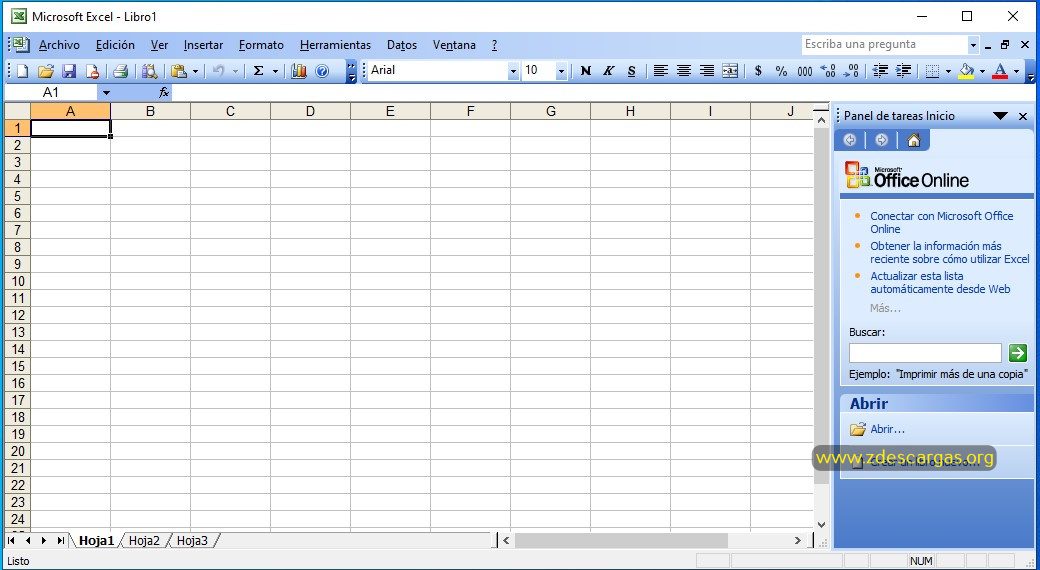Screen dimensions: 1040x570
Task: Click Conectar con Microsoft Office Online
Action: click(942, 222)
